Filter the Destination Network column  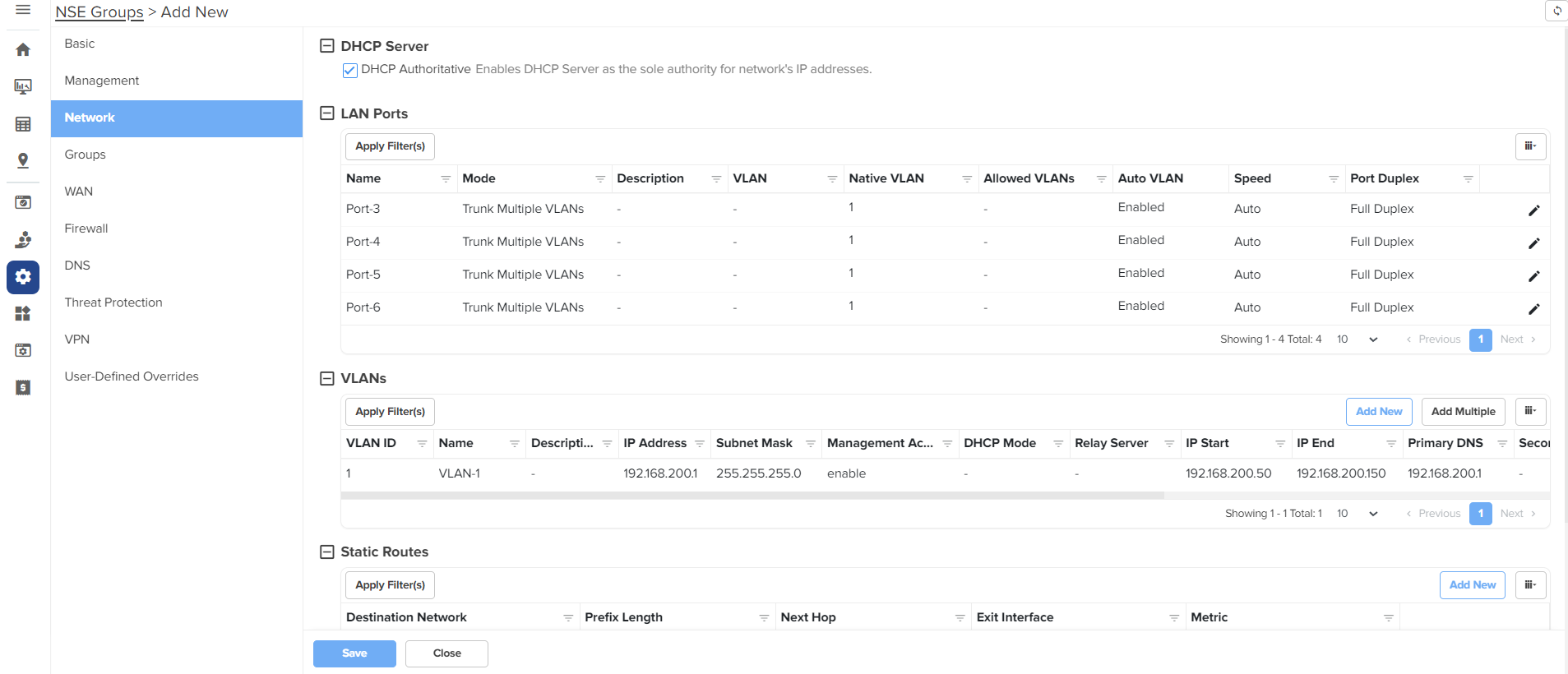coord(568,618)
